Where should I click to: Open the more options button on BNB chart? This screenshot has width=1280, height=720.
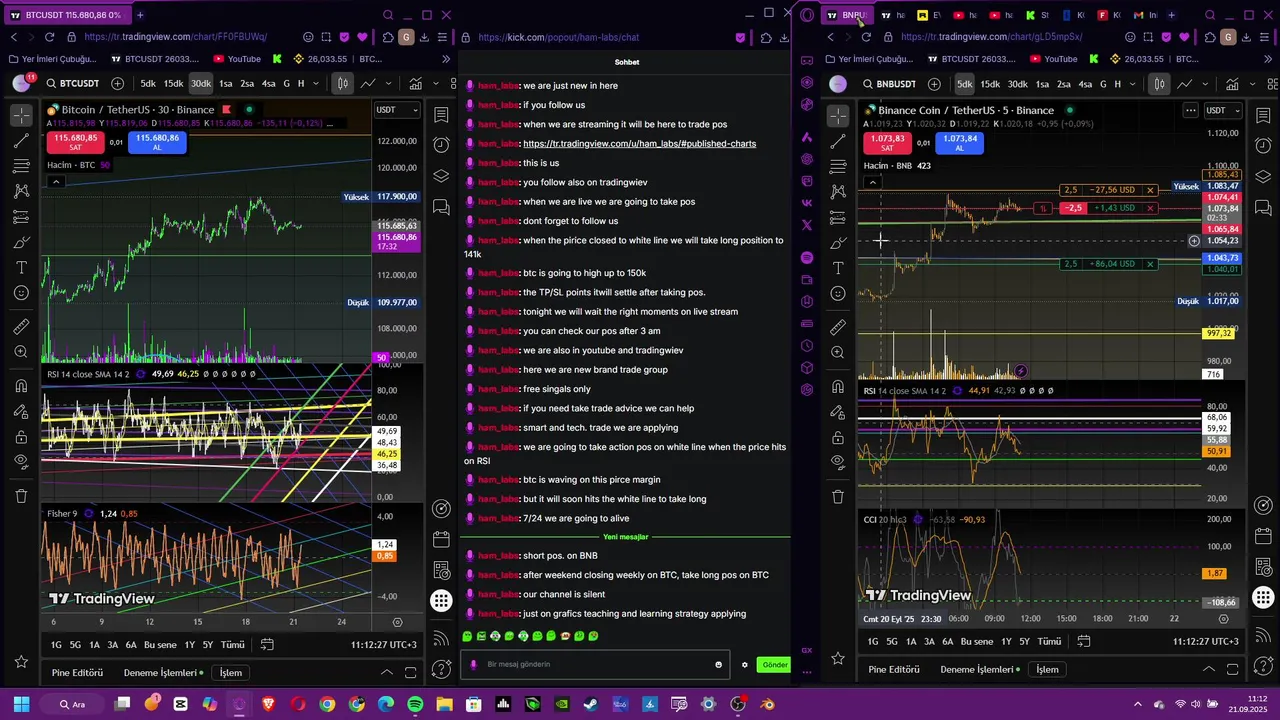coord(1190,110)
